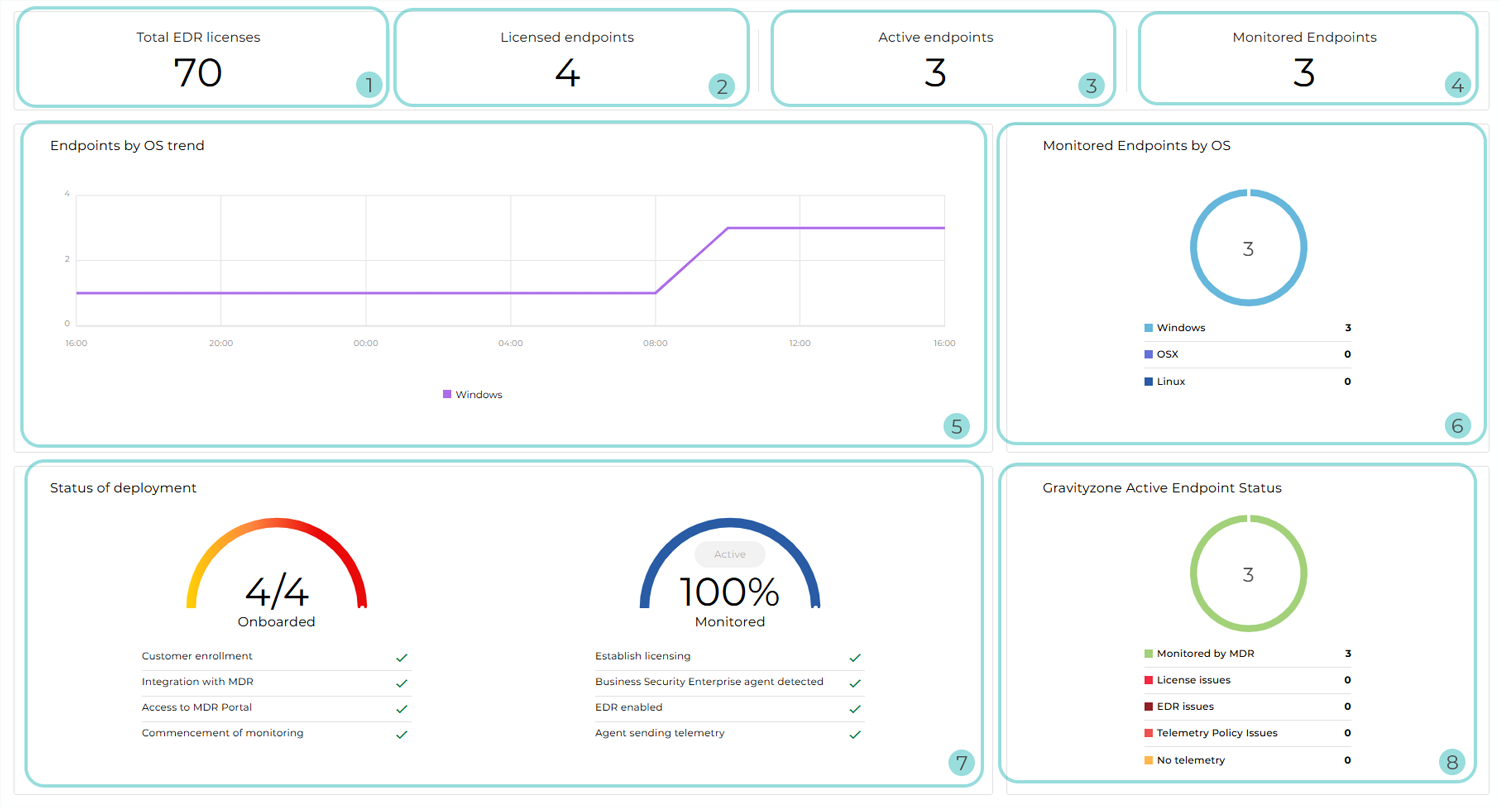Click the Total EDR licenses value 70

pos(198,73)
